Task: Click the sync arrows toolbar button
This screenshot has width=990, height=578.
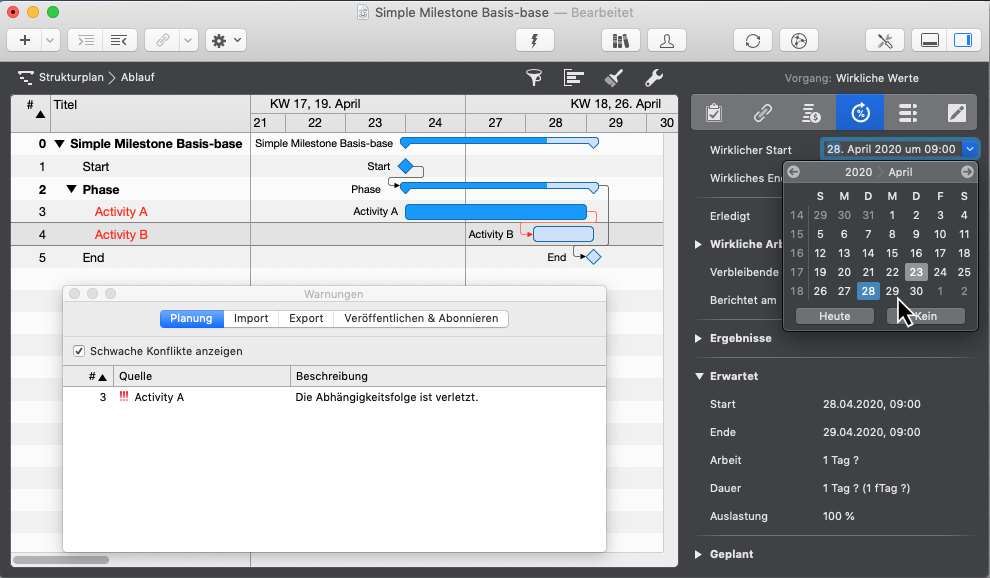Action: (753, 41)
